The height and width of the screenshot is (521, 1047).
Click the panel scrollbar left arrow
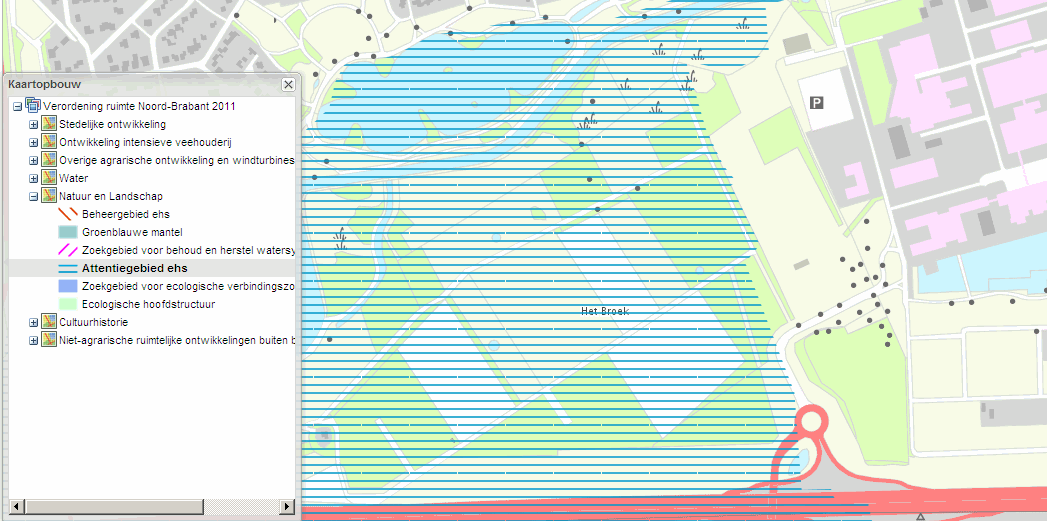click(17, 506)
